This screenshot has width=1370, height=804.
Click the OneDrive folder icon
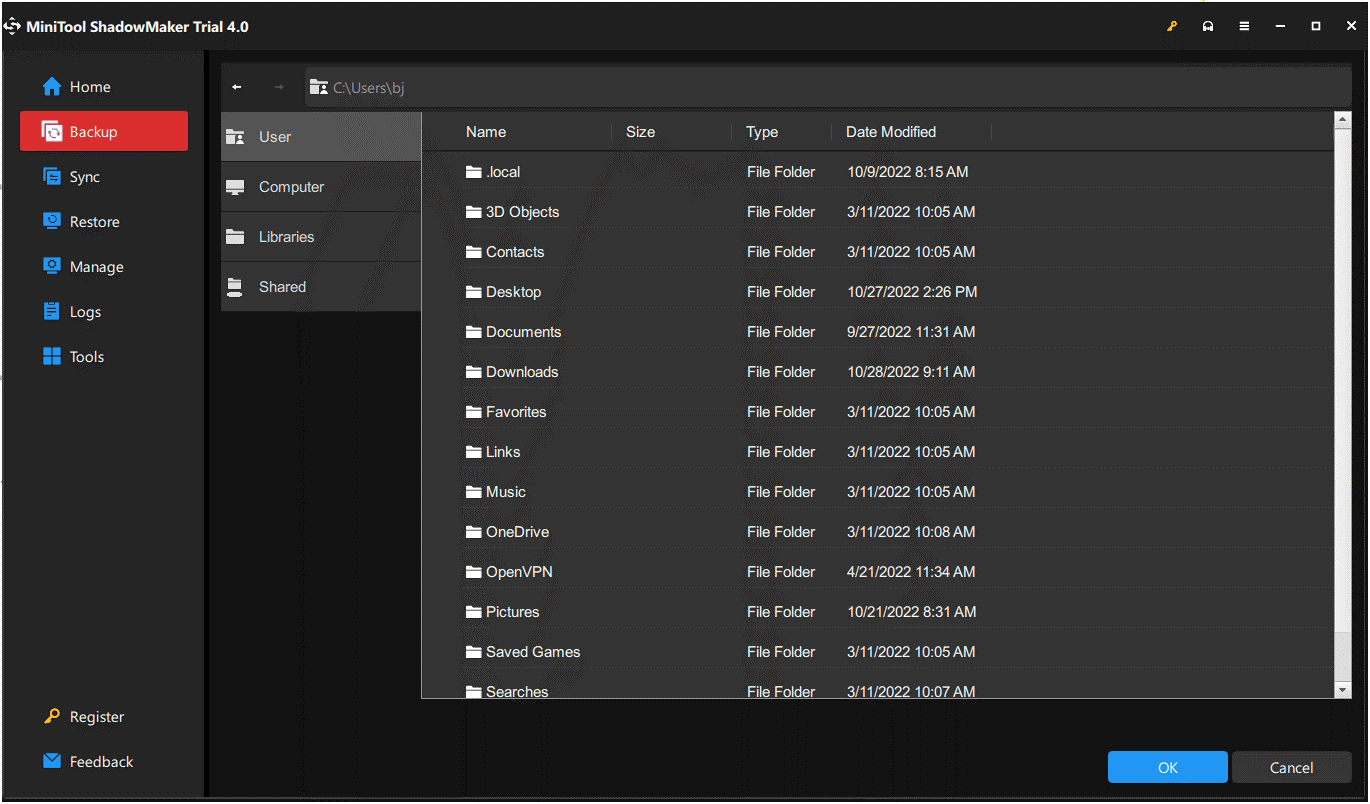point(474,532)
